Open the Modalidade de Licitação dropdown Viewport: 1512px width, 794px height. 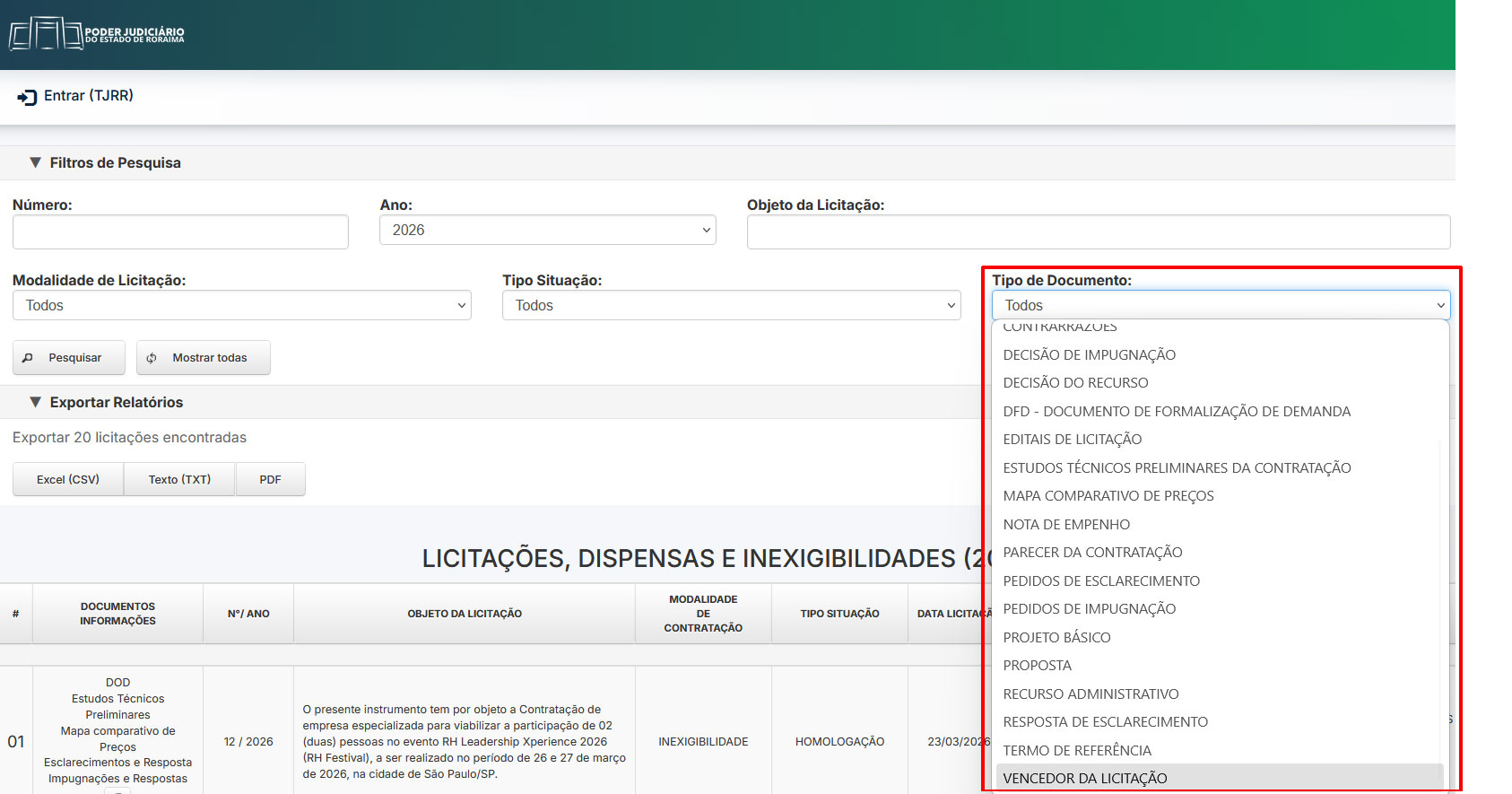[x=241, y=306]
